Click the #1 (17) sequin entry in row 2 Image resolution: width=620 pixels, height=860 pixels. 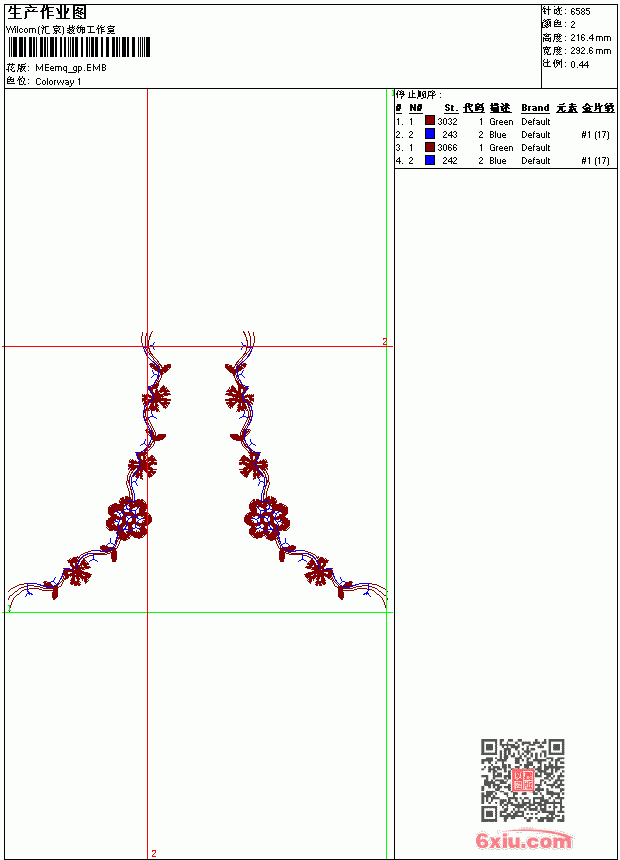click(595, 134)
